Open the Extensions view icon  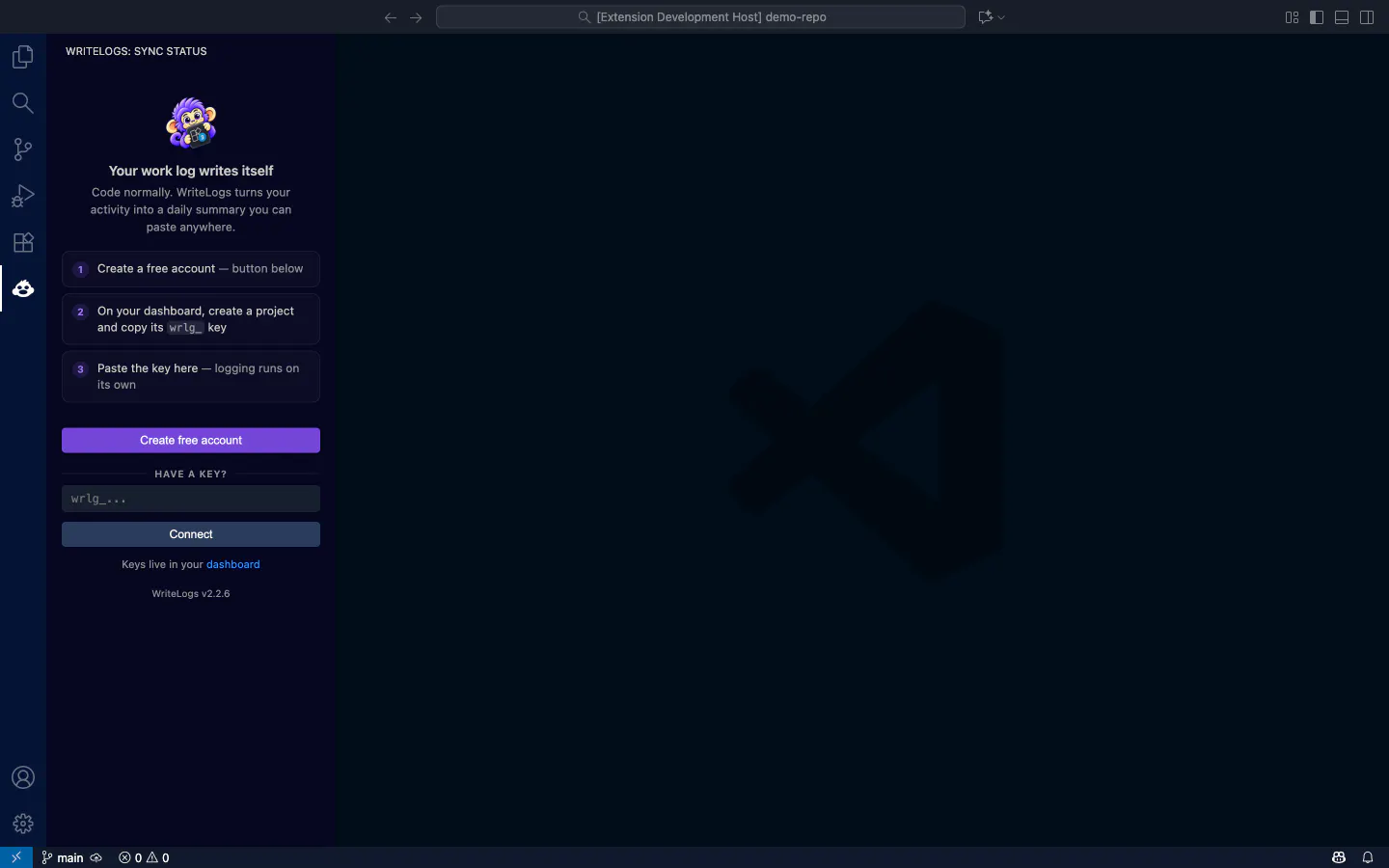pos(23,242)
